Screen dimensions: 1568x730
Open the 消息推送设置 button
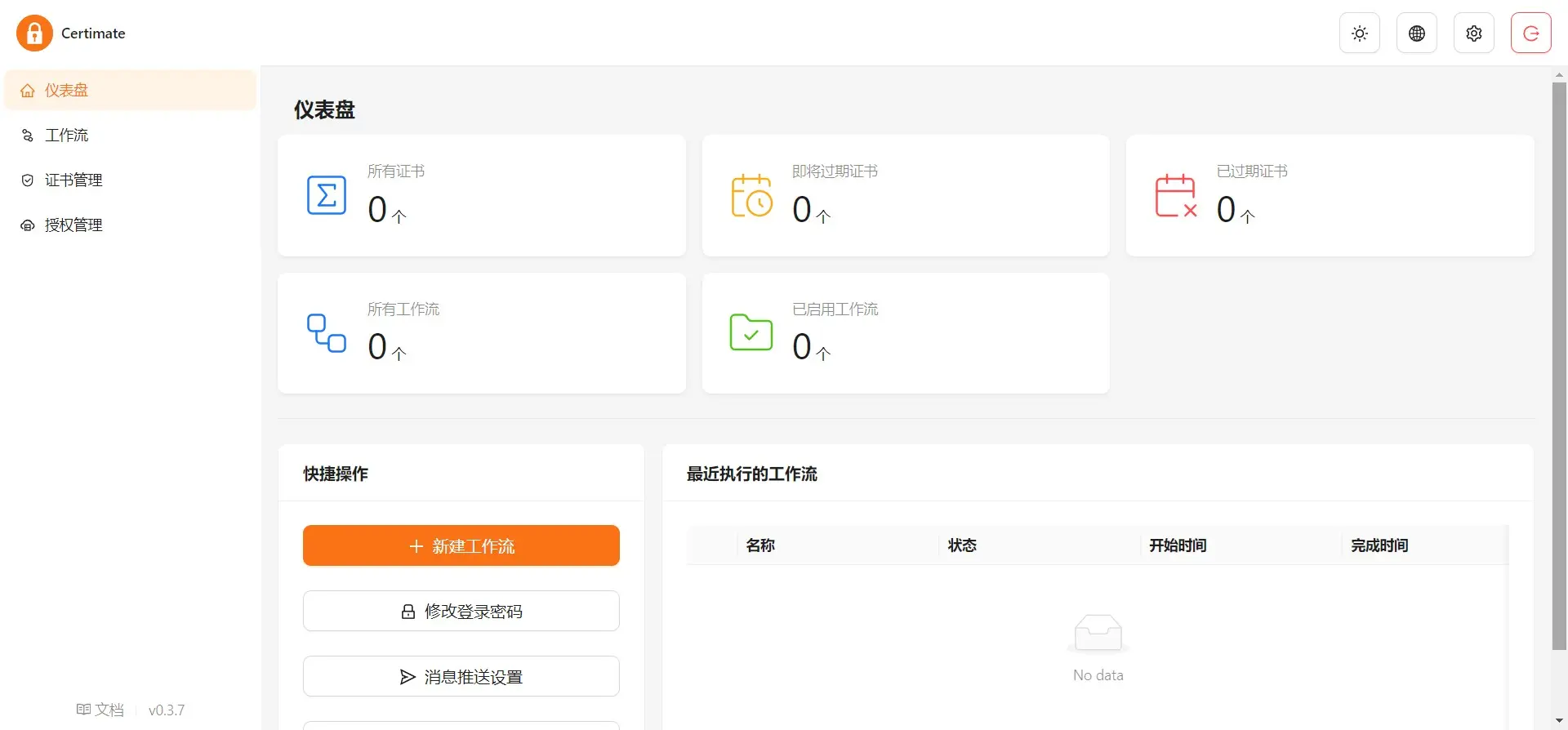point(461,677)
